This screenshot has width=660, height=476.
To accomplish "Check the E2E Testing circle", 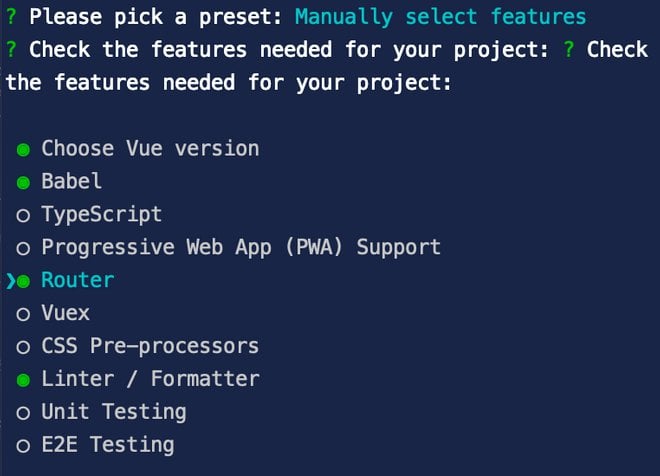I will tap(23, 446).
